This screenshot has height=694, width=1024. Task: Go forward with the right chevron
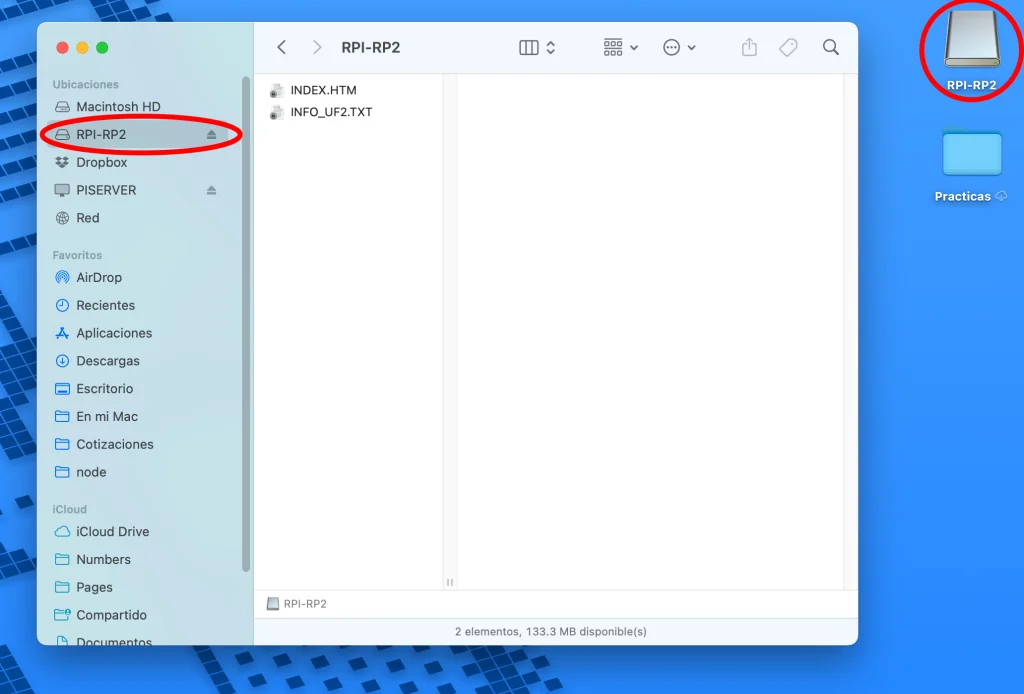(x=317, y=47)
